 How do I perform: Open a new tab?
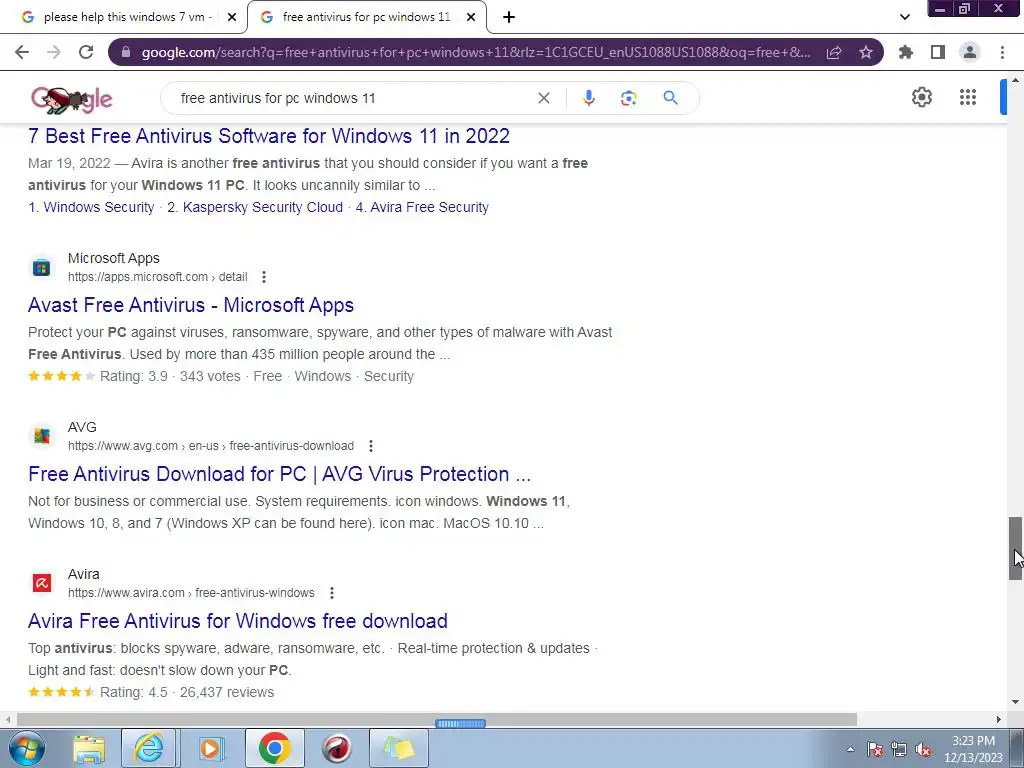click(x=509, y=17)
